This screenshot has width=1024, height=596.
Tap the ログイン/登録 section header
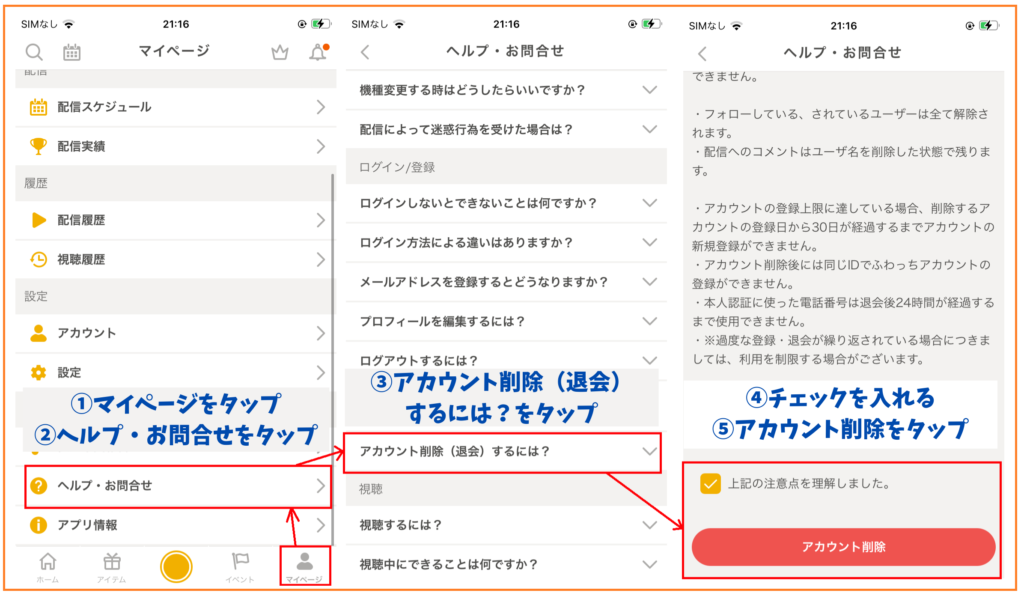[x=506, y=166]
